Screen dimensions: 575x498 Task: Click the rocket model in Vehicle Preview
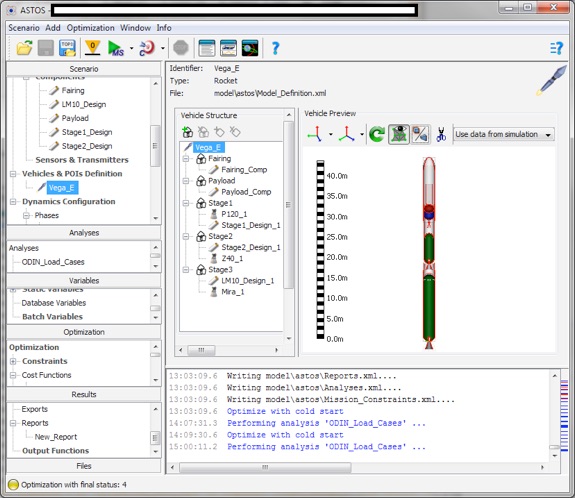point(429,253)
